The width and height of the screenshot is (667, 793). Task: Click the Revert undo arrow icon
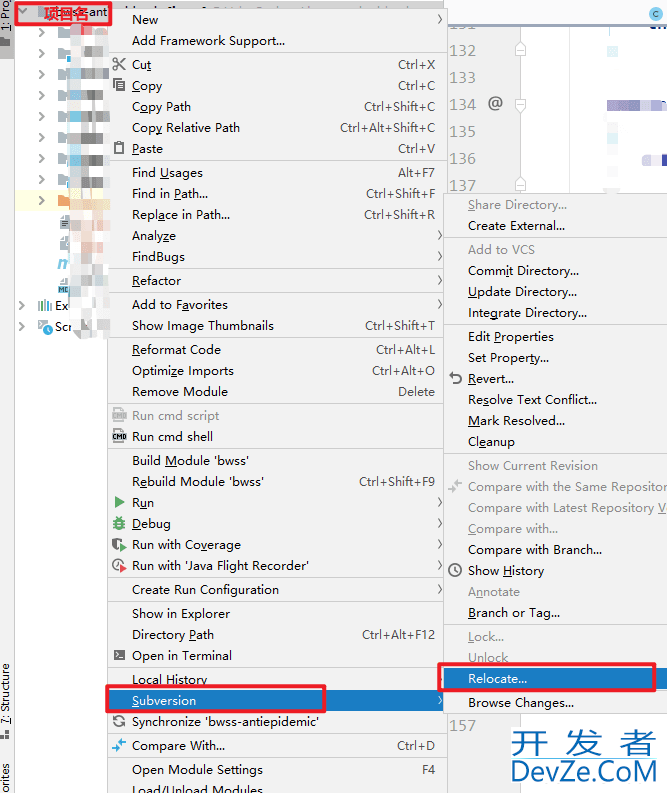click(456, 378)
